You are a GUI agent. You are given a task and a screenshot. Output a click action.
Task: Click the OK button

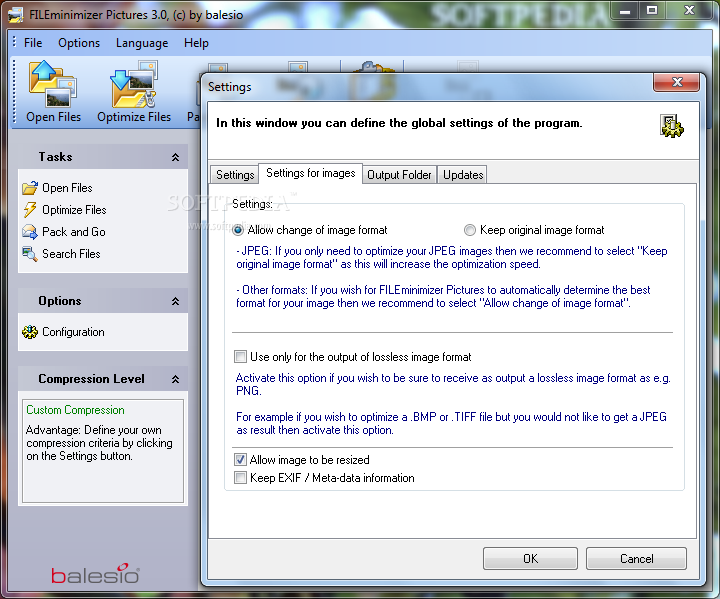[530, 559]
